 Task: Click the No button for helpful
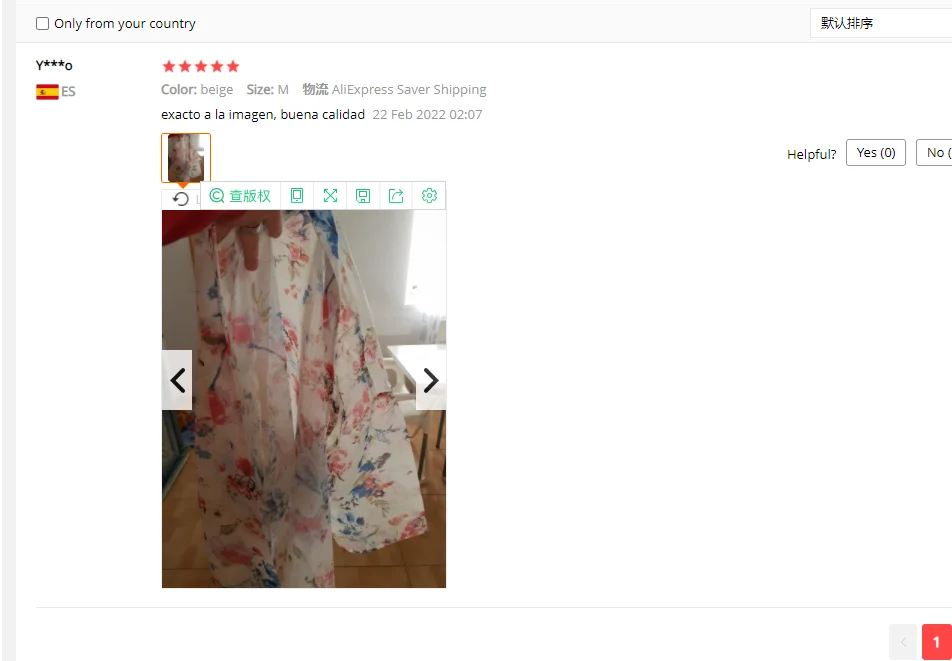(x=935, y=152)
